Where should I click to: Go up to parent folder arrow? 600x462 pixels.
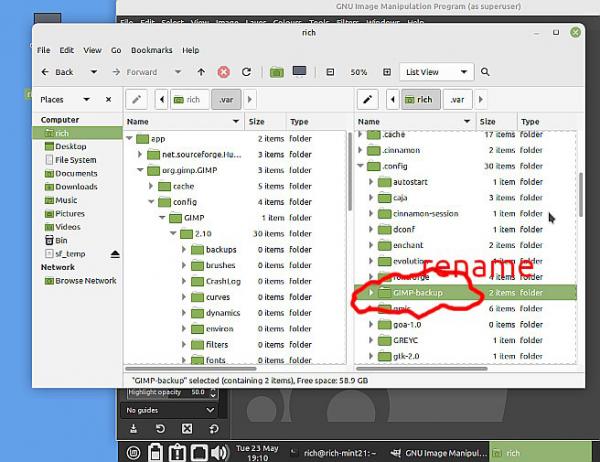201,72
